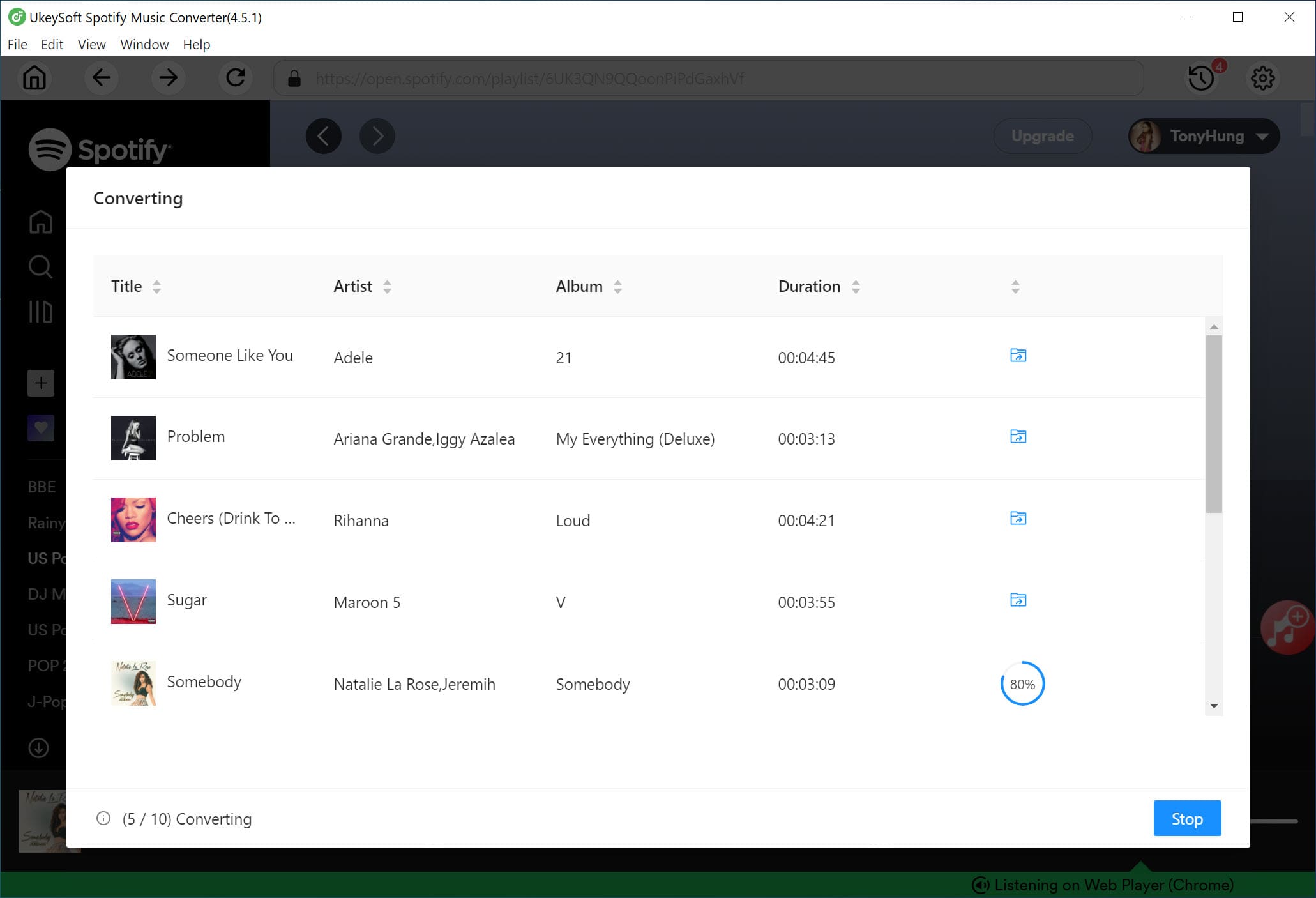1316x898 pixels.
Task: Select Help menu in UkeySoft toolbar
Action: [x=196, y=44]
